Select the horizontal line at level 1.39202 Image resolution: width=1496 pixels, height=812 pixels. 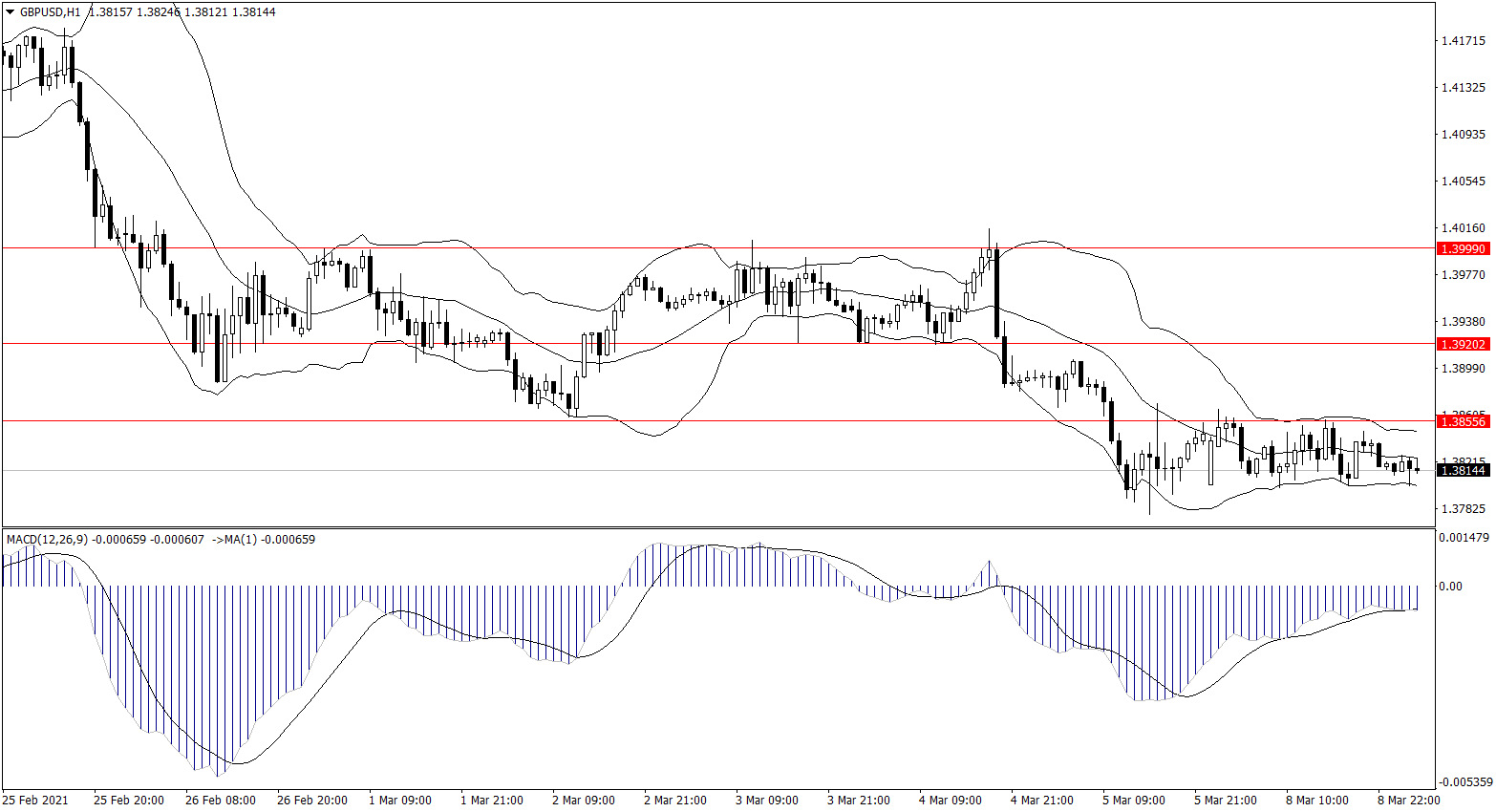(669, 343)
